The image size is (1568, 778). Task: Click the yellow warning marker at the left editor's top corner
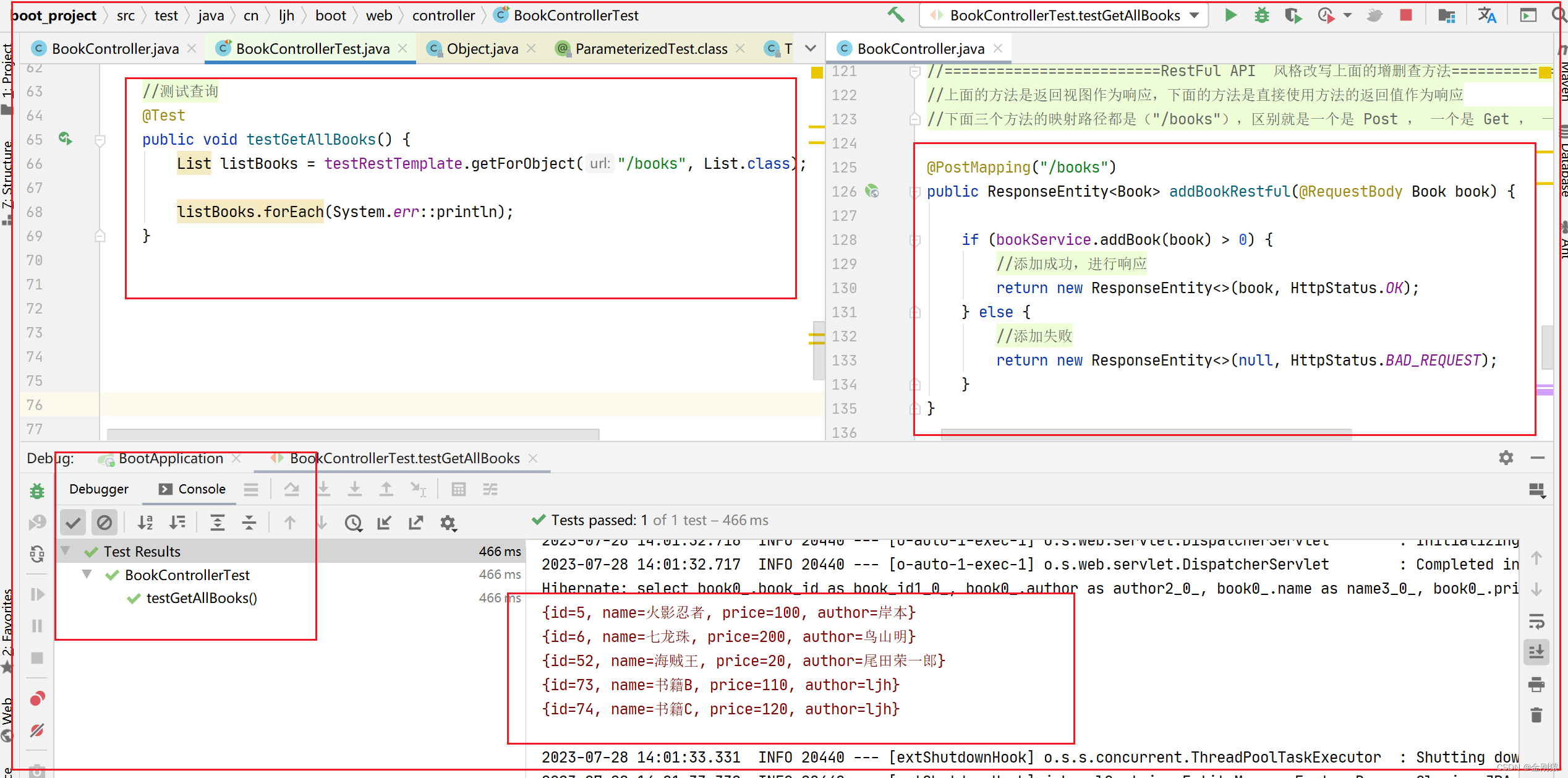[817, 72]
